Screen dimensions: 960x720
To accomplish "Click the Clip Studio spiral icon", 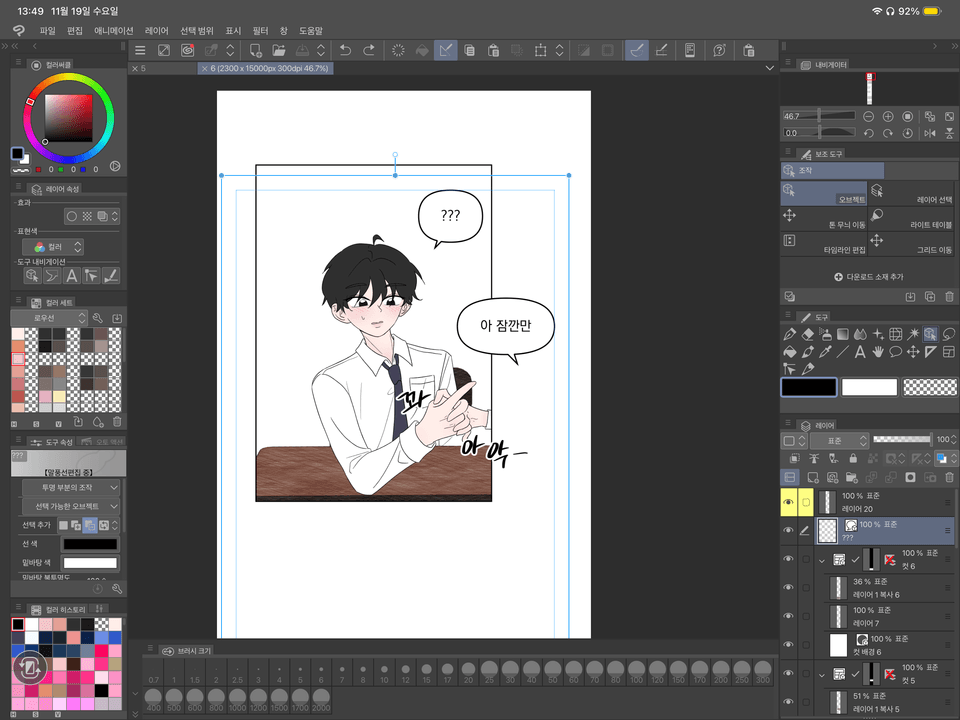I will (x=187, y=50).
